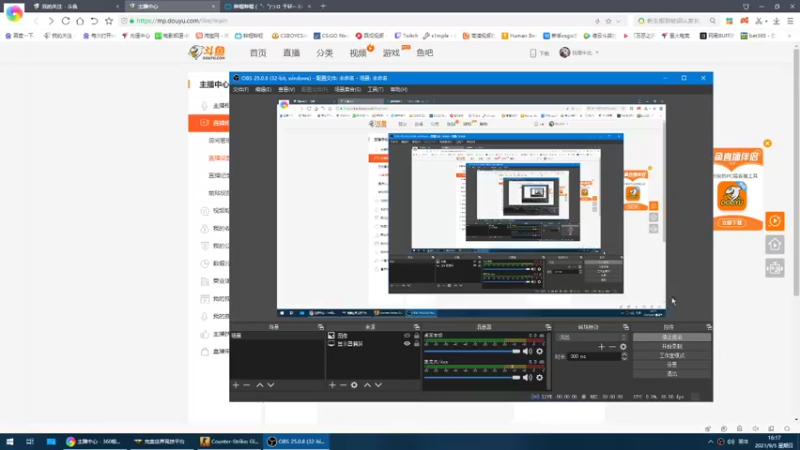Pop out the 来源 dock panel

[x=416, y=327]
